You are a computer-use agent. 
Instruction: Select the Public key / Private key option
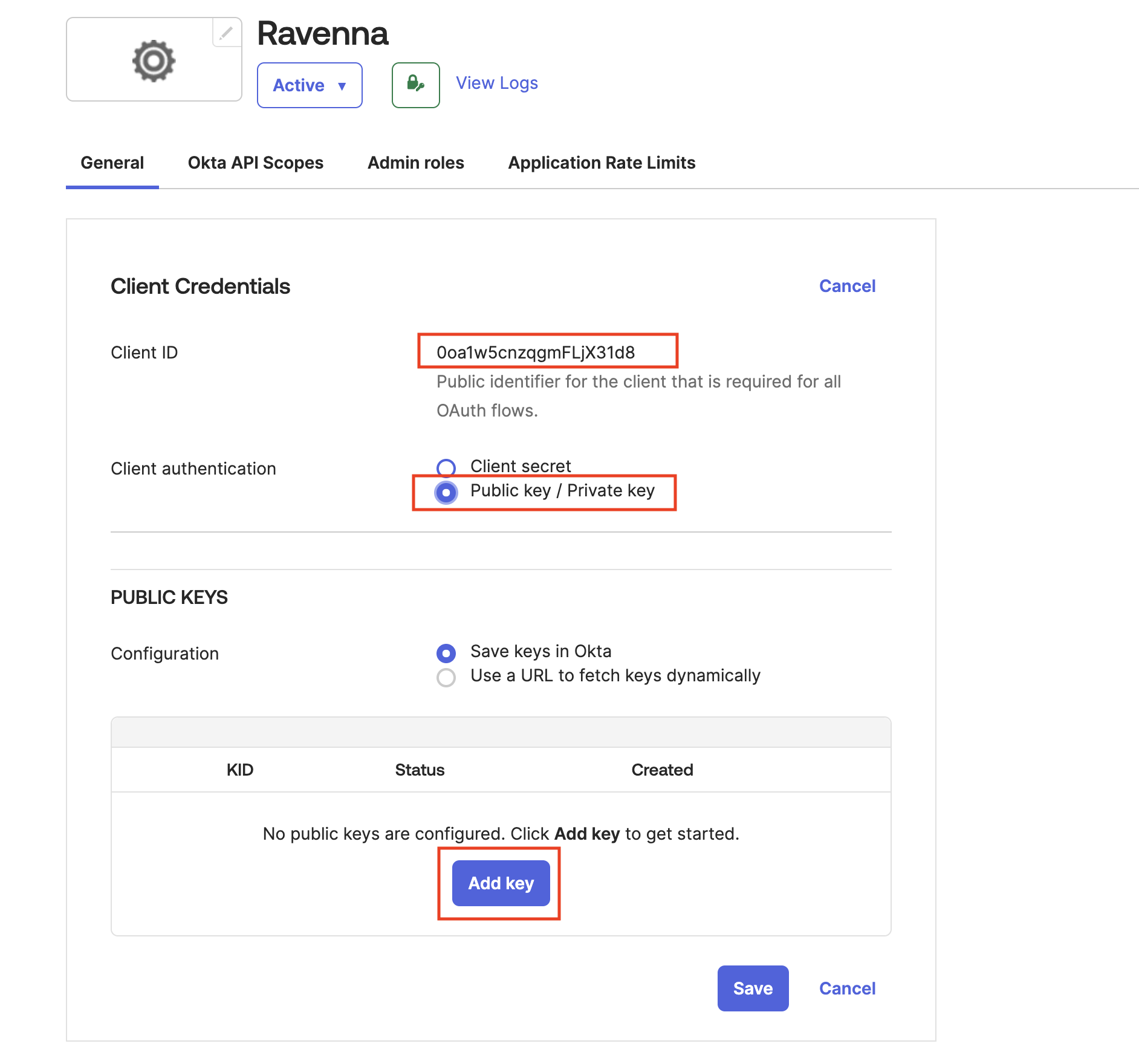446,492
